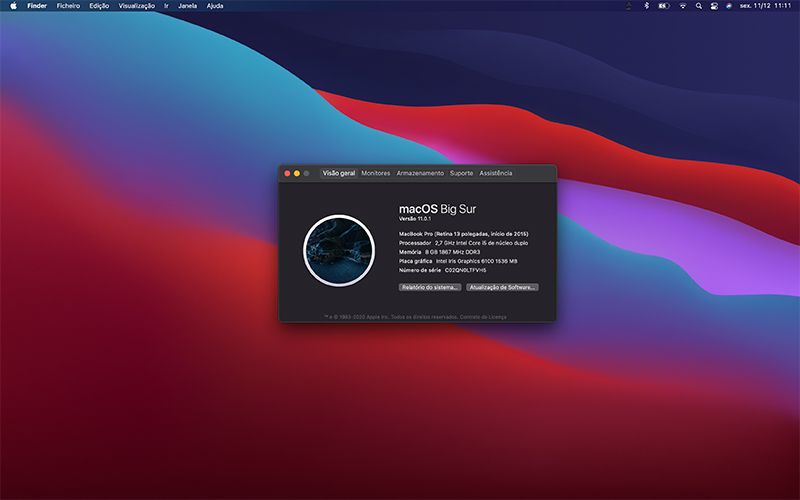Click the dim icon left of Bluetooth
800x500 pixels.
pyautogui.click(x=629, y=6)
